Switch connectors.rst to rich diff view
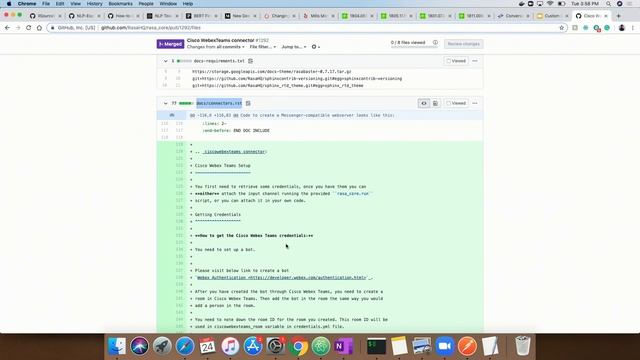Screen dimensions: 640x360 pyautogui.click(x=436, y=103)
